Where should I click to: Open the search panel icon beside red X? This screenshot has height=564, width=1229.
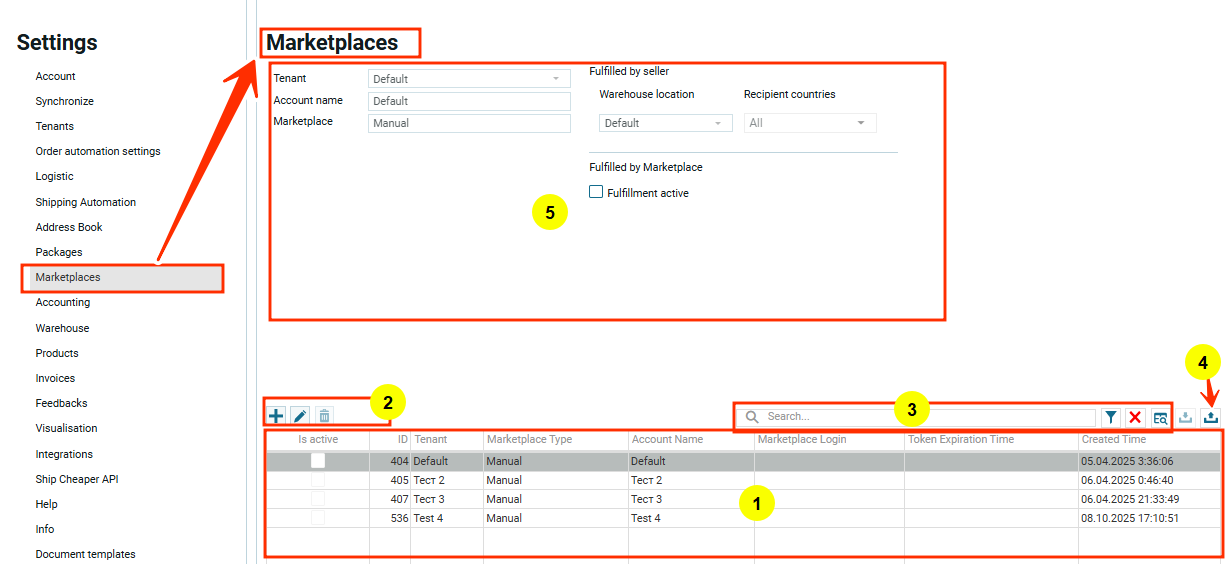tap(1160, 417)
